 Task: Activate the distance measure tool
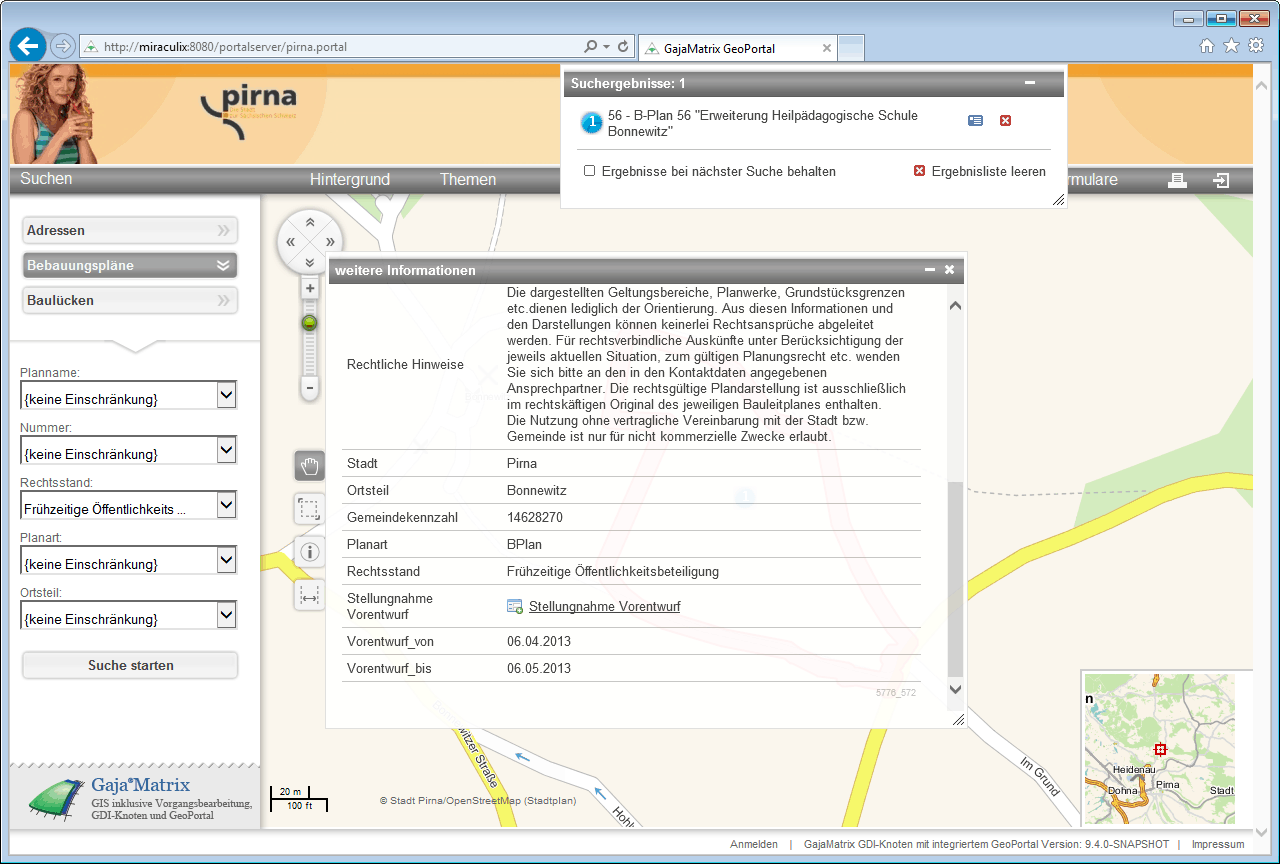coord(309,595)
